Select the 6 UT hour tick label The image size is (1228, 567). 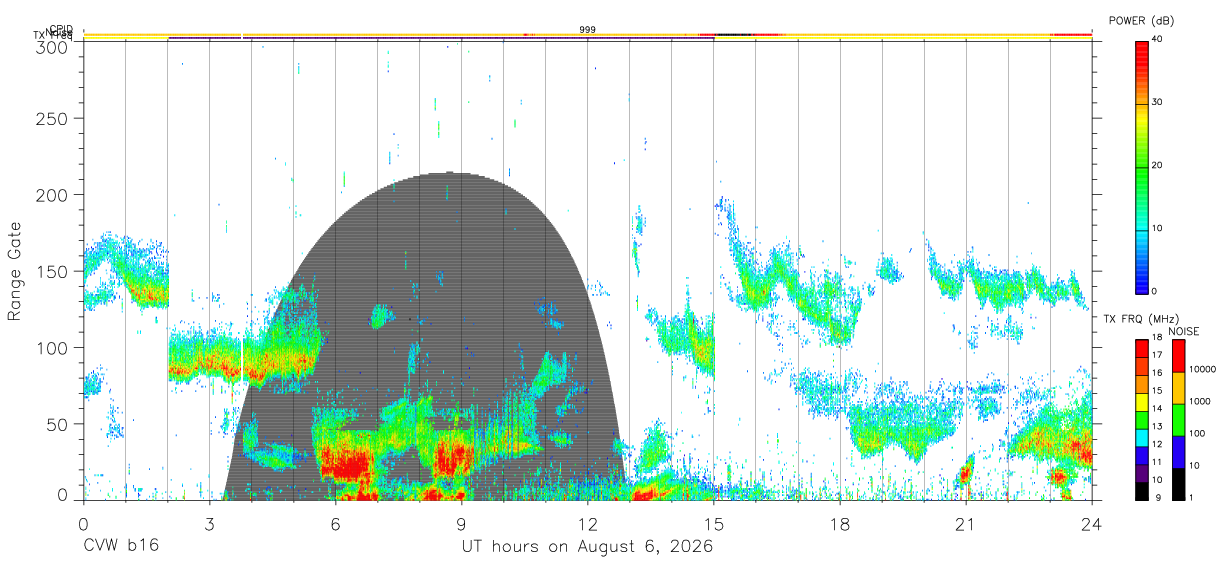point(335,522)
